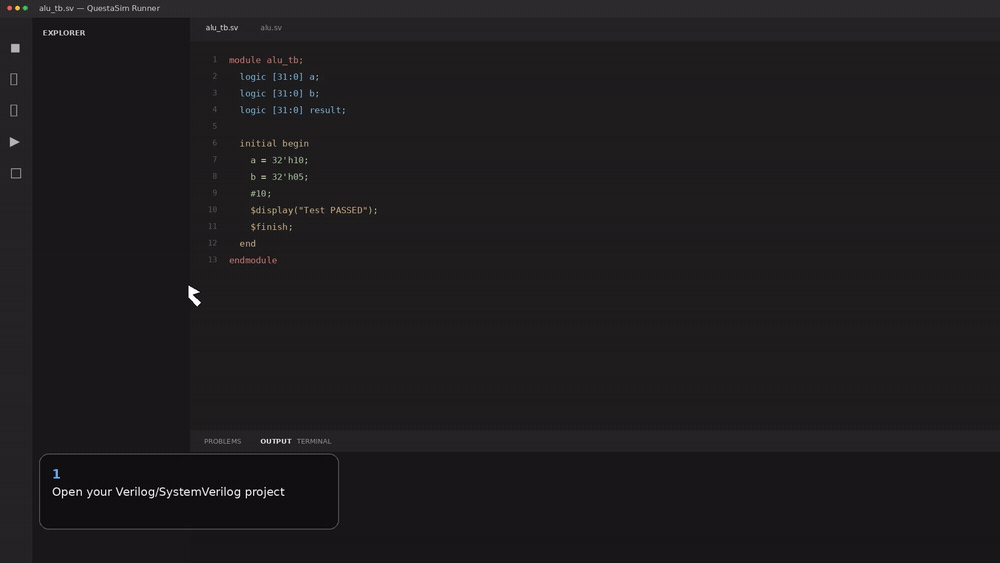Click the red close window button
The image size is (1000, 563).
pyautogui.click(x=10, y=8)
